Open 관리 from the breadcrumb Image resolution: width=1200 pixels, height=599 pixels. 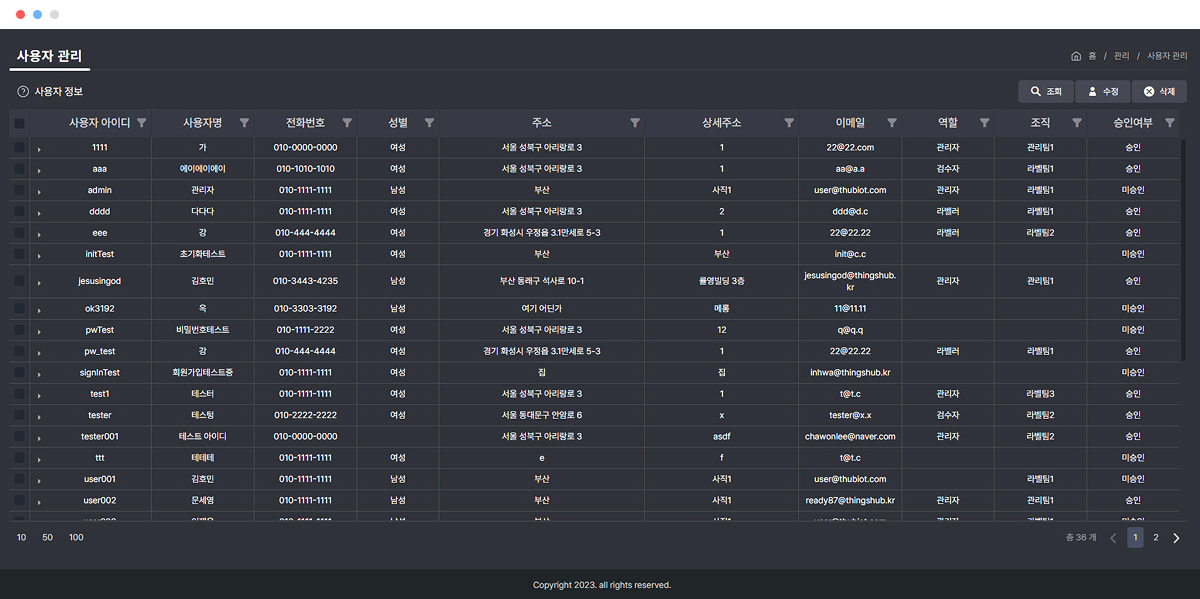(x=1120, y=56)
